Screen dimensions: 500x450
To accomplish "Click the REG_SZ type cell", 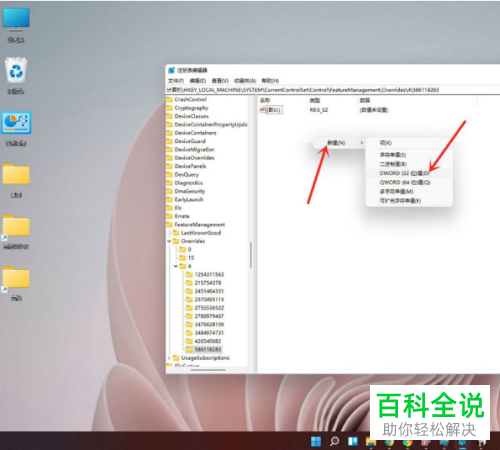I will click(x=319, y=110).
